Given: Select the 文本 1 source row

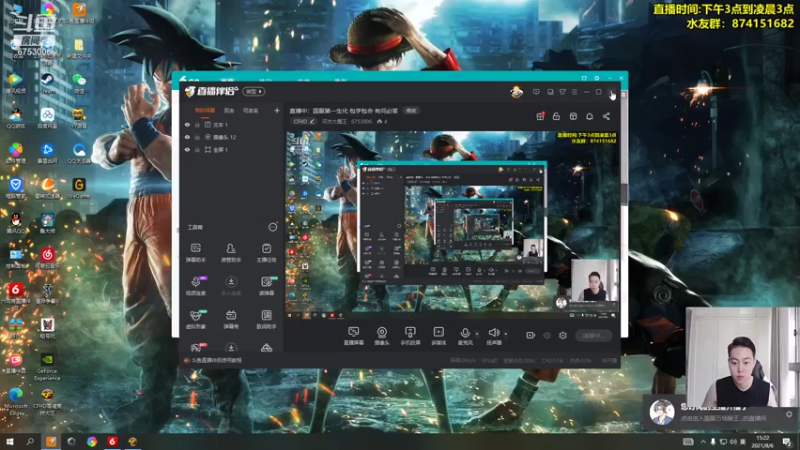Looking at the screenshot, I should click(231, 124).
